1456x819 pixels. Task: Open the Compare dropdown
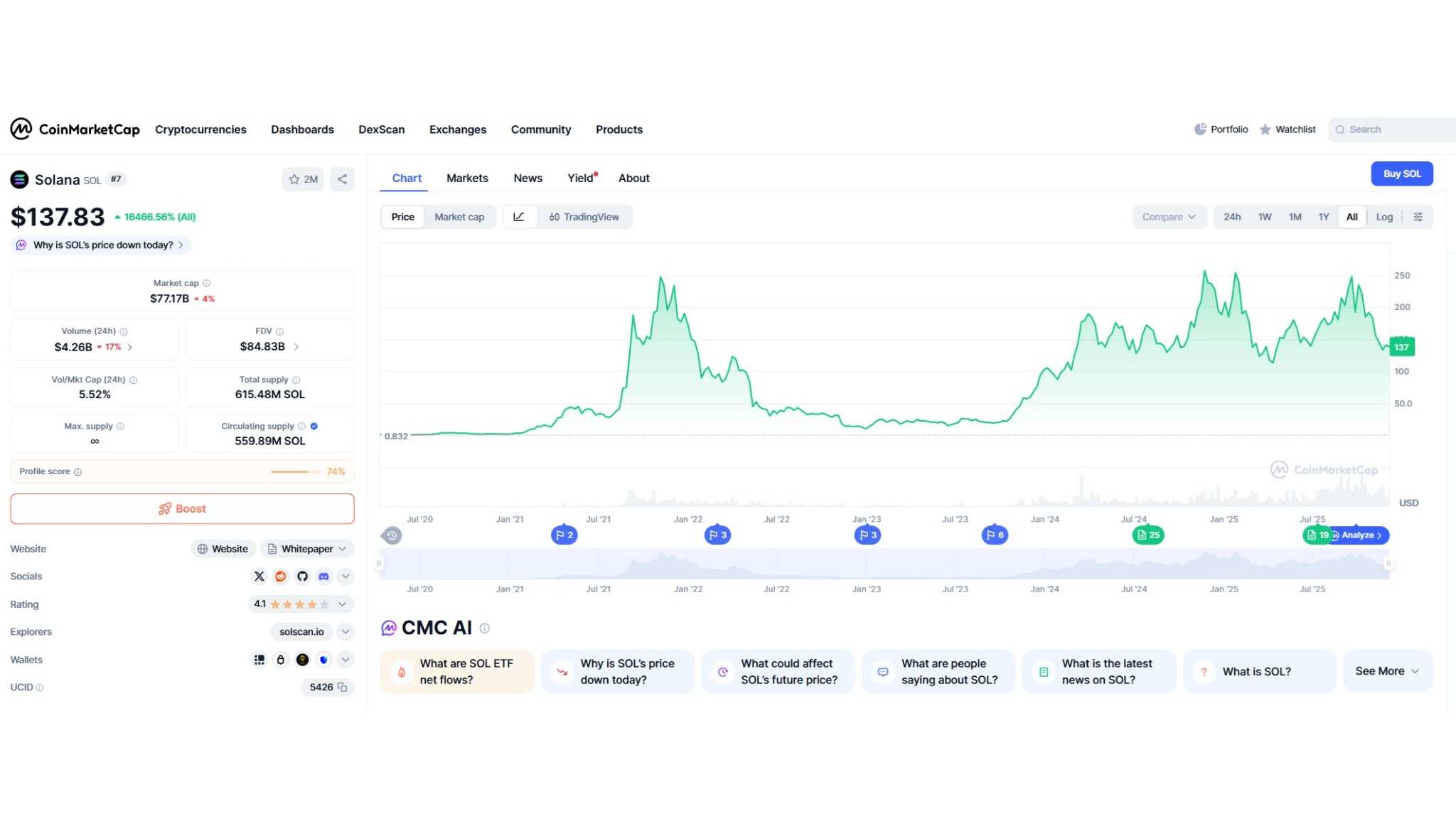1169,217
